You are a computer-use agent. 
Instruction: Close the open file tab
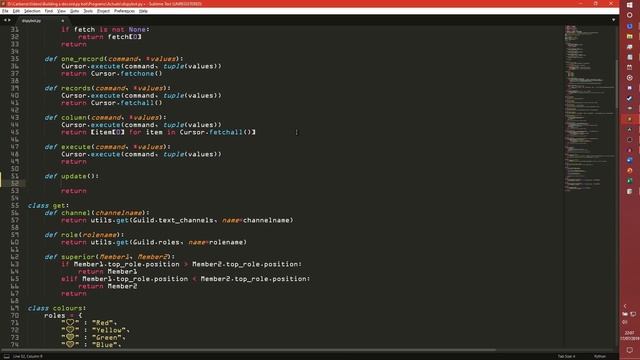pos(62,20)
